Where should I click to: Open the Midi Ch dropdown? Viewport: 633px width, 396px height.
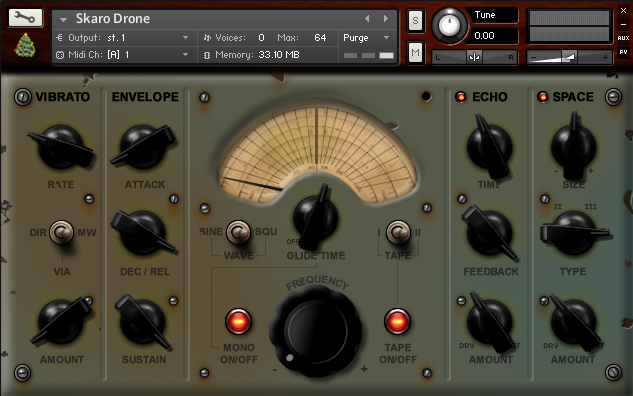(x=123, y=54)
